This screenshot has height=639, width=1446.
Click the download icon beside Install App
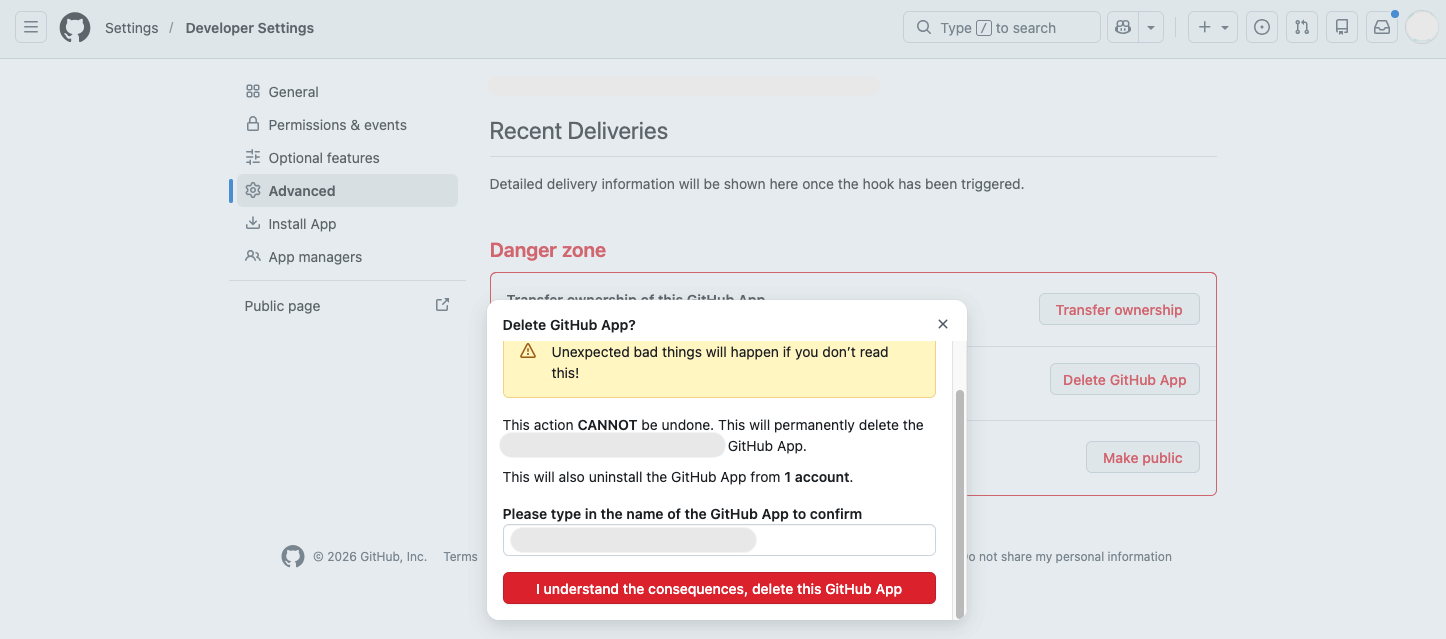point(253,223)
